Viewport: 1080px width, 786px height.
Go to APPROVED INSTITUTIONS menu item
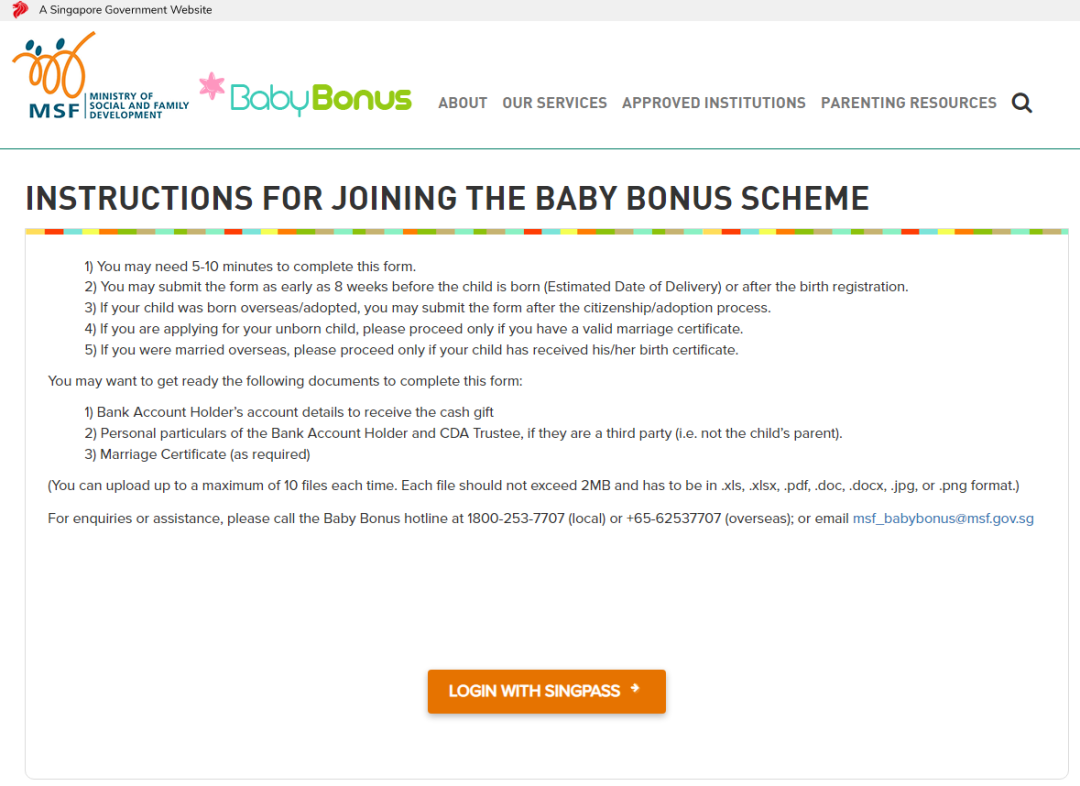tap(713, 103)
